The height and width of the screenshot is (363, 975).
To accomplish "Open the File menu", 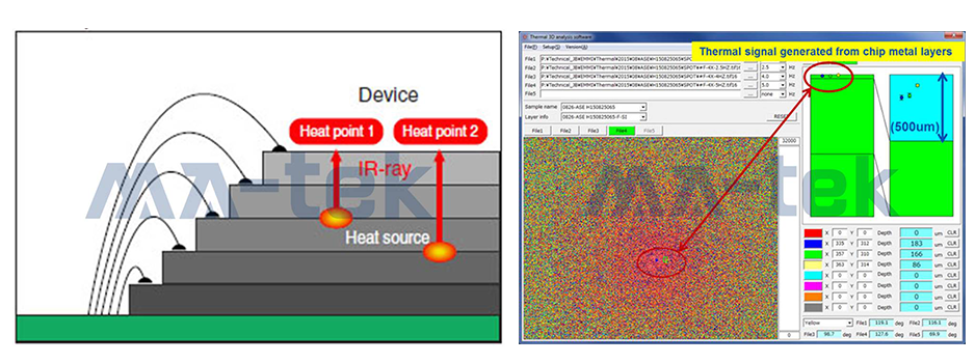I will click(x=530, y=47).
